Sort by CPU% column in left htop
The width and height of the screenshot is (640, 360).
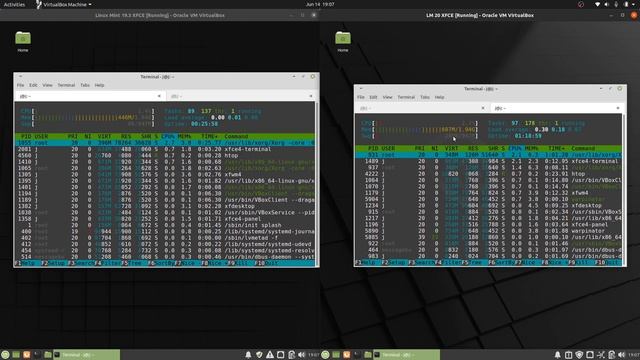pos(167,136)
